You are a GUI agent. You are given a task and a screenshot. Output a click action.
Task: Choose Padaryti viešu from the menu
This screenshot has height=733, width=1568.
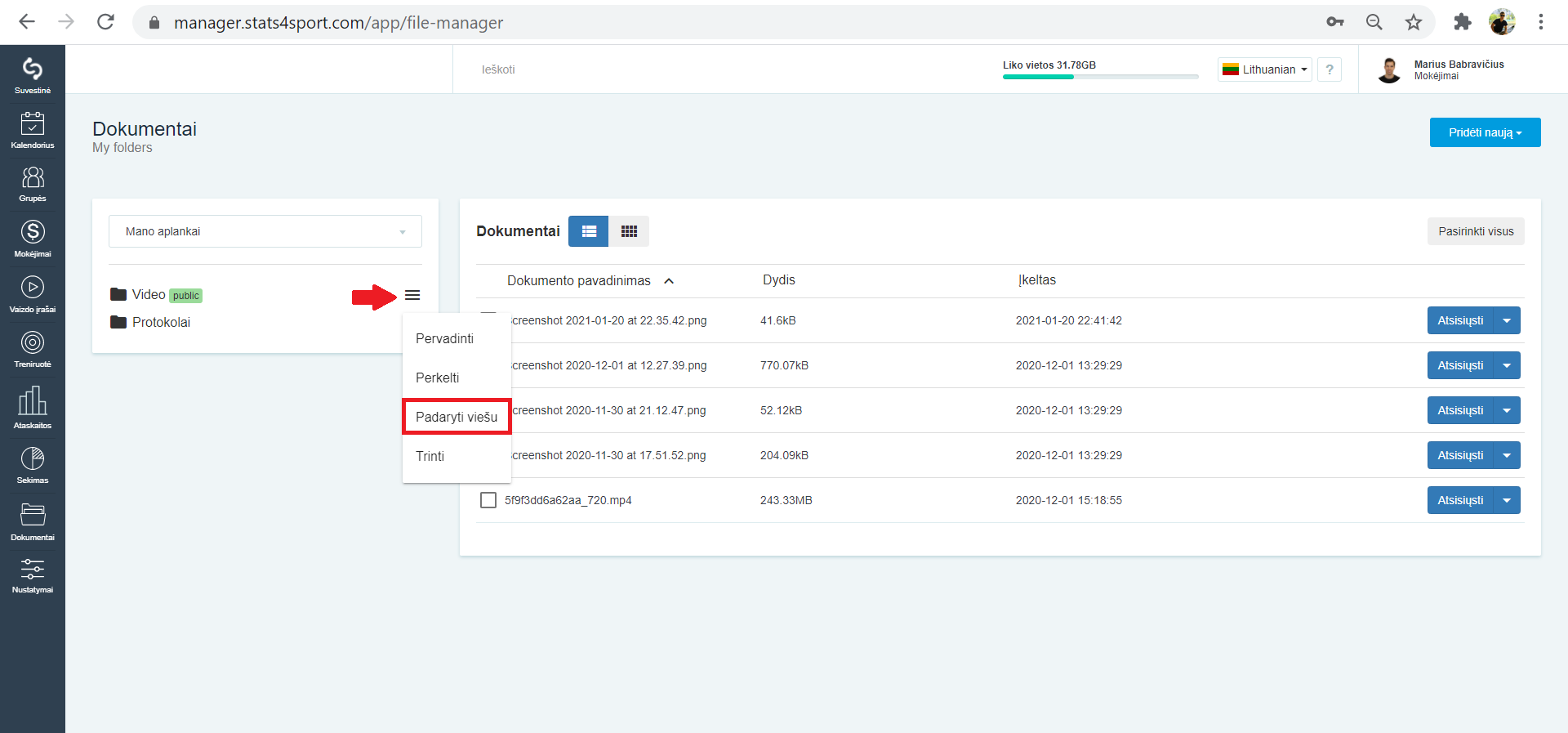[457, 417]
